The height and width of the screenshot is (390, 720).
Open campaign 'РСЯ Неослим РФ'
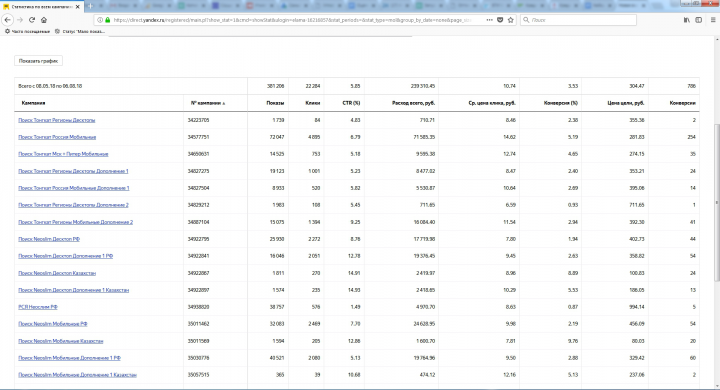coord(38,307)
